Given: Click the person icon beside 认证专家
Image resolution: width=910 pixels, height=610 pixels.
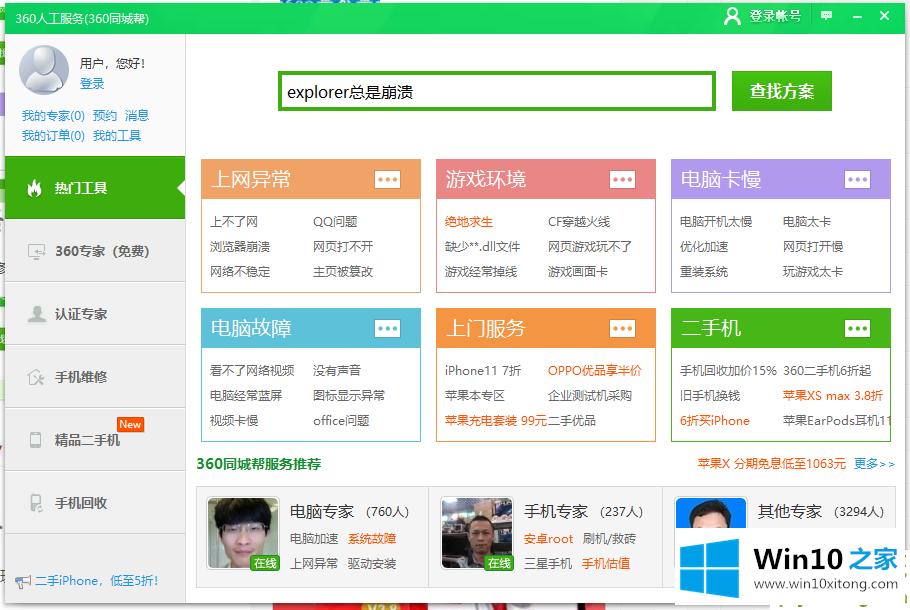Looking at the screenshot, I should pyautogui.click(x=36, y=314).
